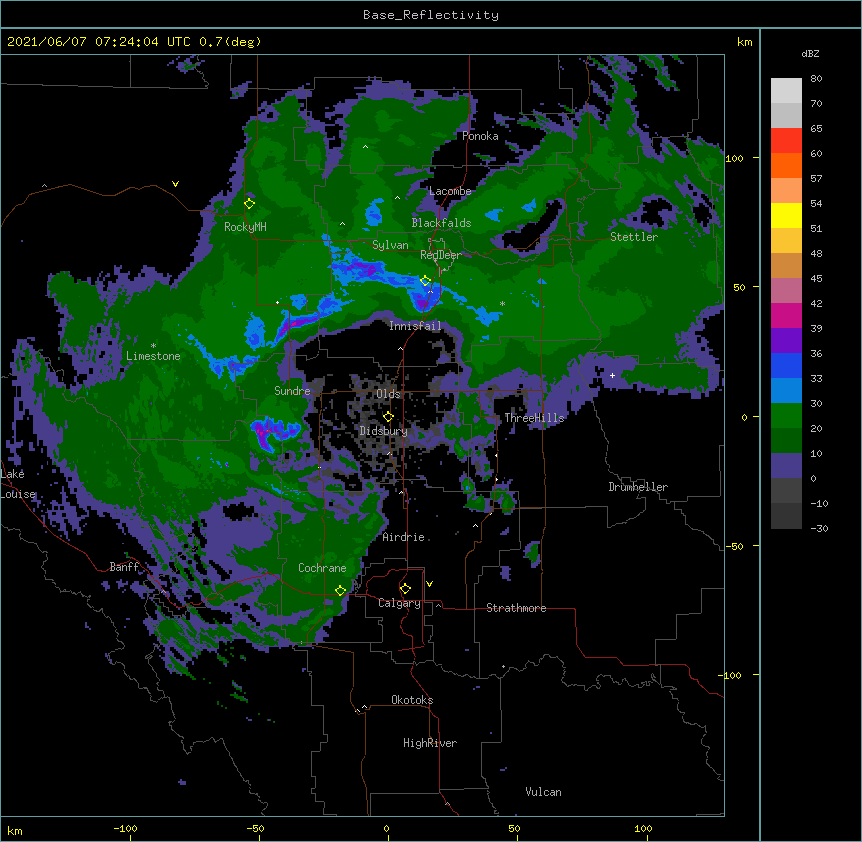
Task: Click the Lacombe city label
Action: pyautogui.click(x=450, y=191)
